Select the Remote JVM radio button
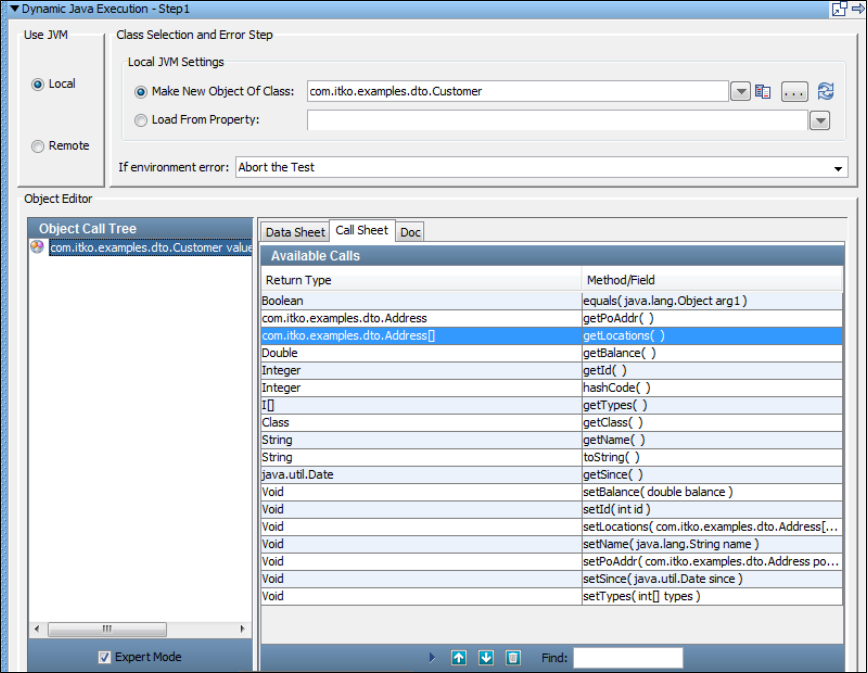868x673 pixels. click(x=38, y=146)
